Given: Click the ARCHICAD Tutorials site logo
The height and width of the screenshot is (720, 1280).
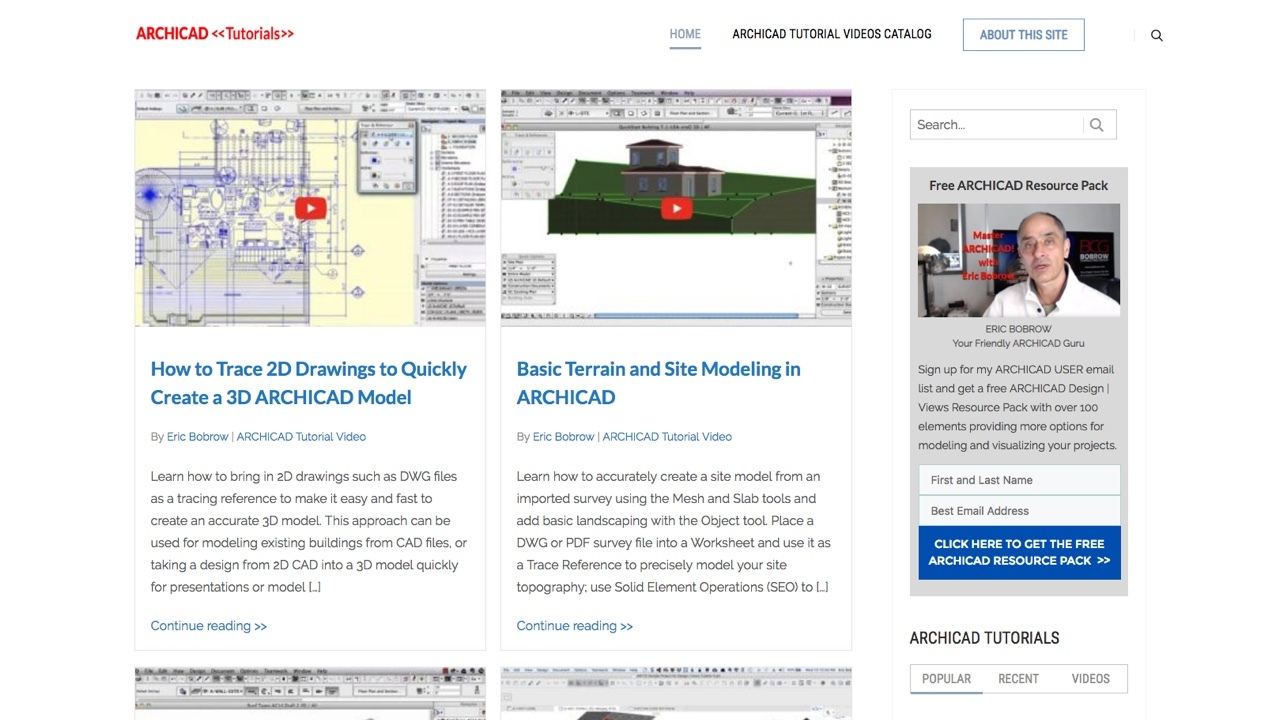Looking at the screenshot, I should pyautogui.click(x=215, y=33).
